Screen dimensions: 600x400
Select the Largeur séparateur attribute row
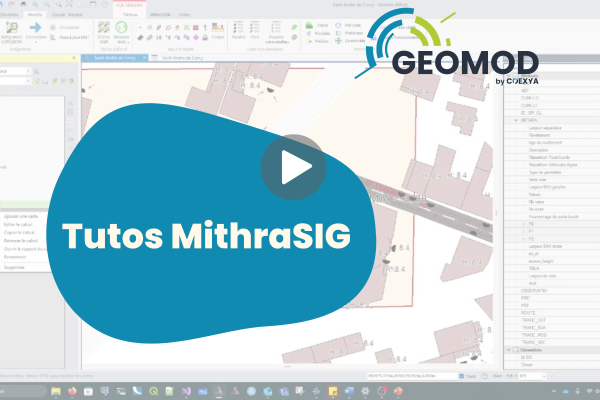(552, 128)
